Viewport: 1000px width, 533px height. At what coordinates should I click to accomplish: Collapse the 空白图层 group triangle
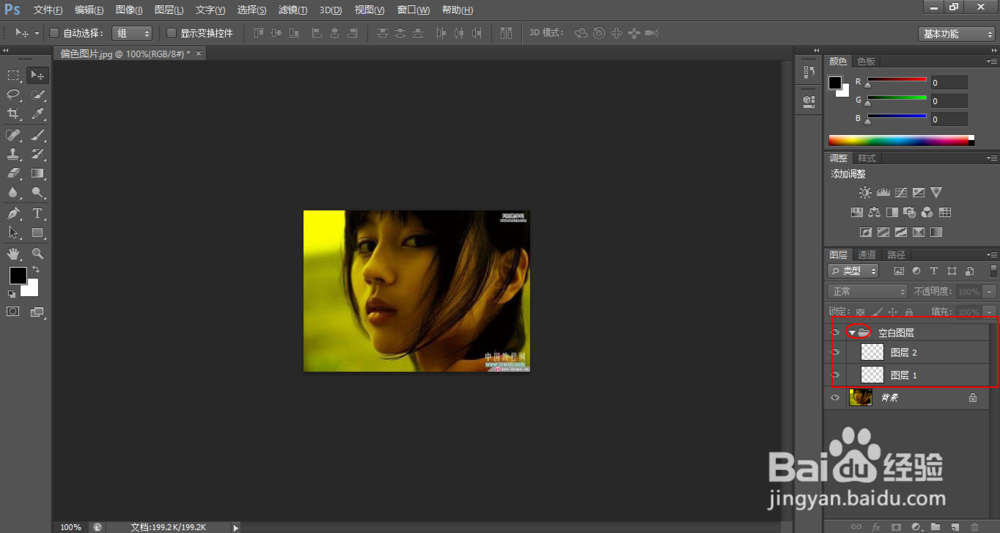(x=852, y=333)
